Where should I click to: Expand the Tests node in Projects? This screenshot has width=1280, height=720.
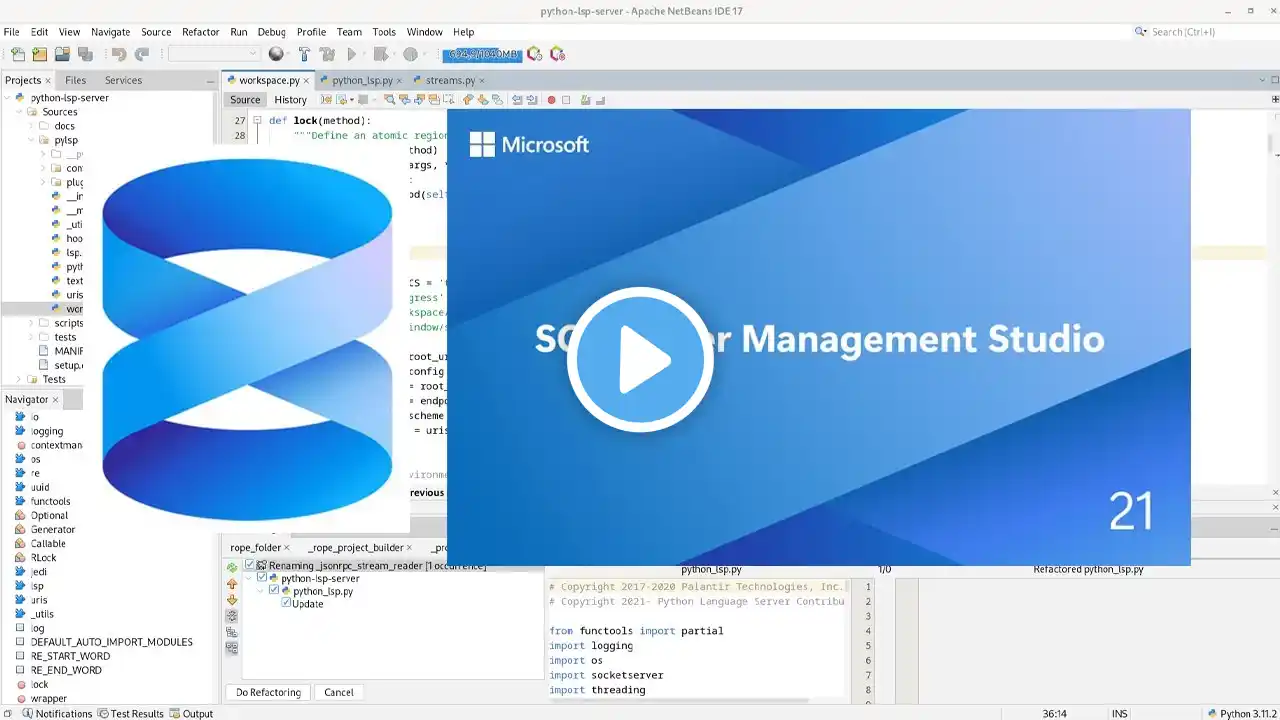(x=19, y=379)
